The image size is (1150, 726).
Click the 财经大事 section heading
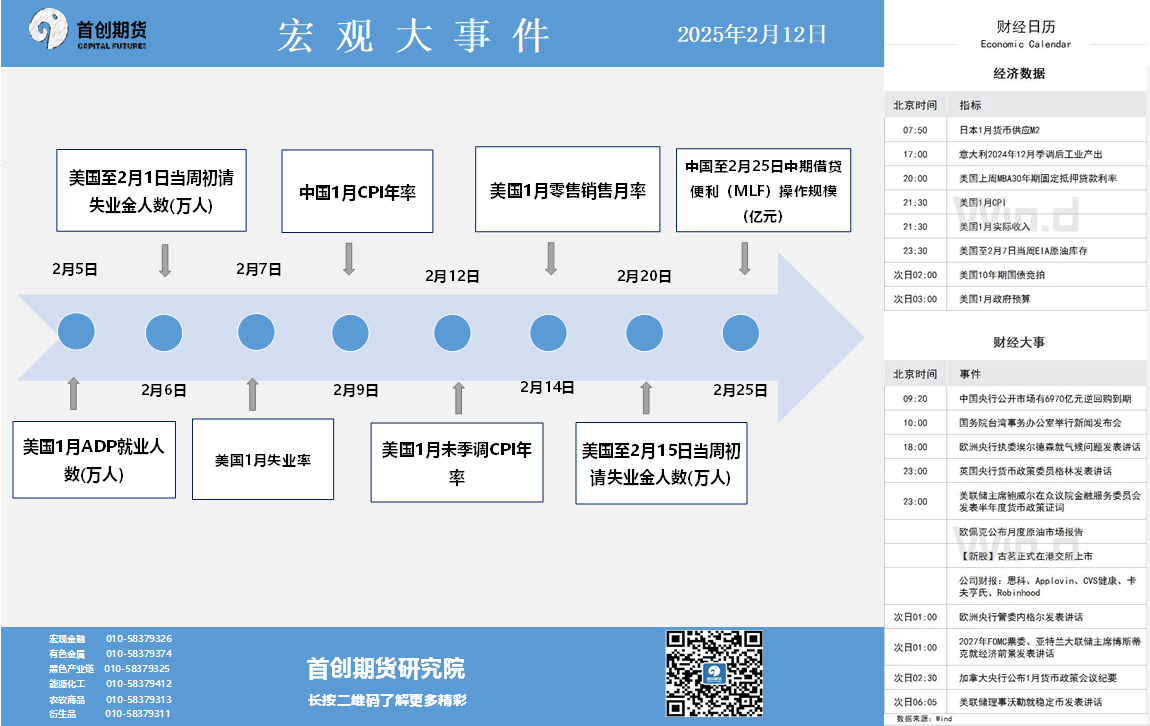(x=1019, y=342)
